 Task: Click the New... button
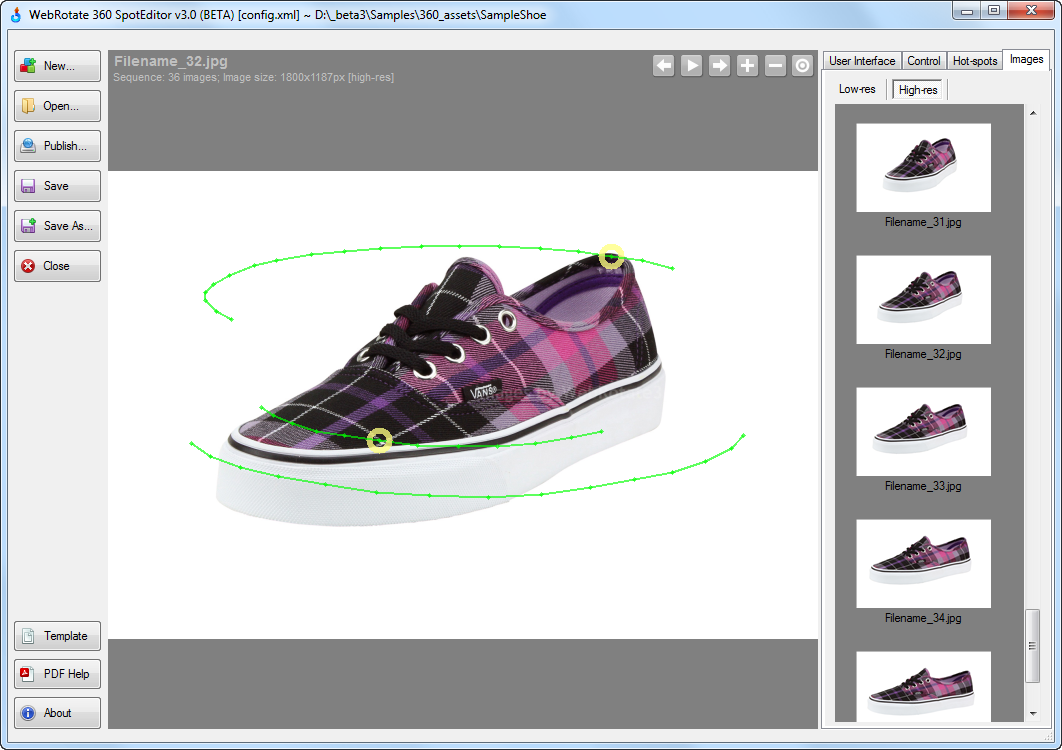[x=58, y=66]
